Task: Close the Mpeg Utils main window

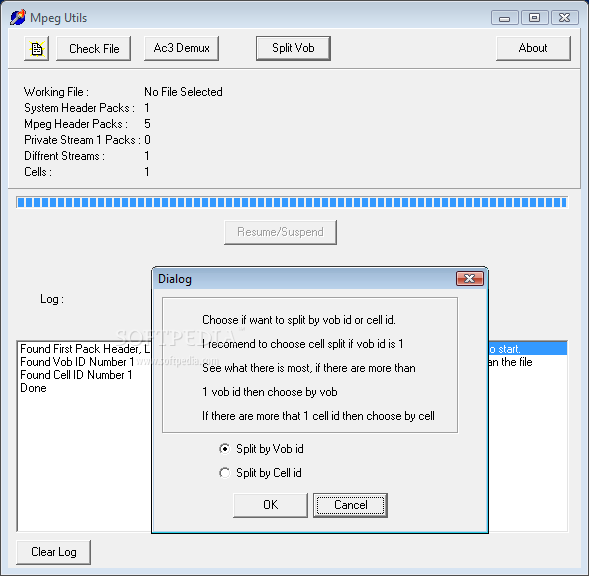Action: click(565, 18)
